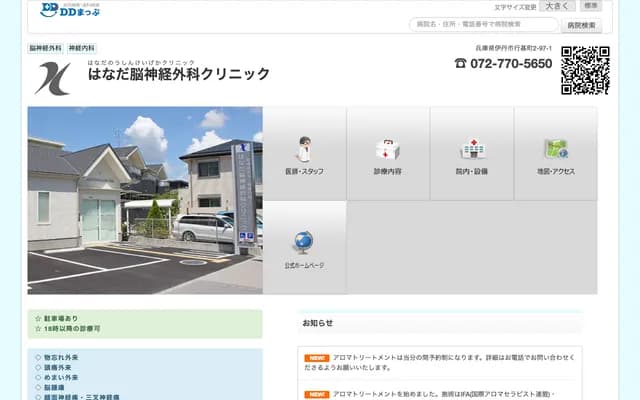640x400 pixels.
Task: Click phone number 072-770-5650
Action: click(x=511, y=63)
